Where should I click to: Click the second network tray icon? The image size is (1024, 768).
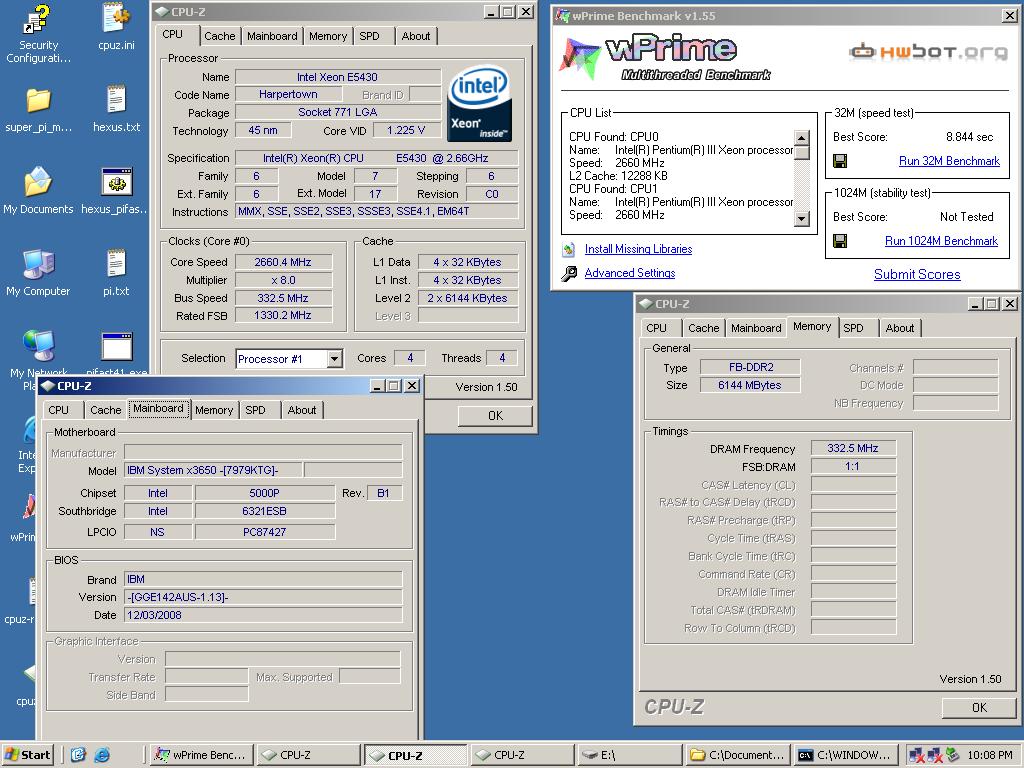pyautogui.click(x=935, y=756)
